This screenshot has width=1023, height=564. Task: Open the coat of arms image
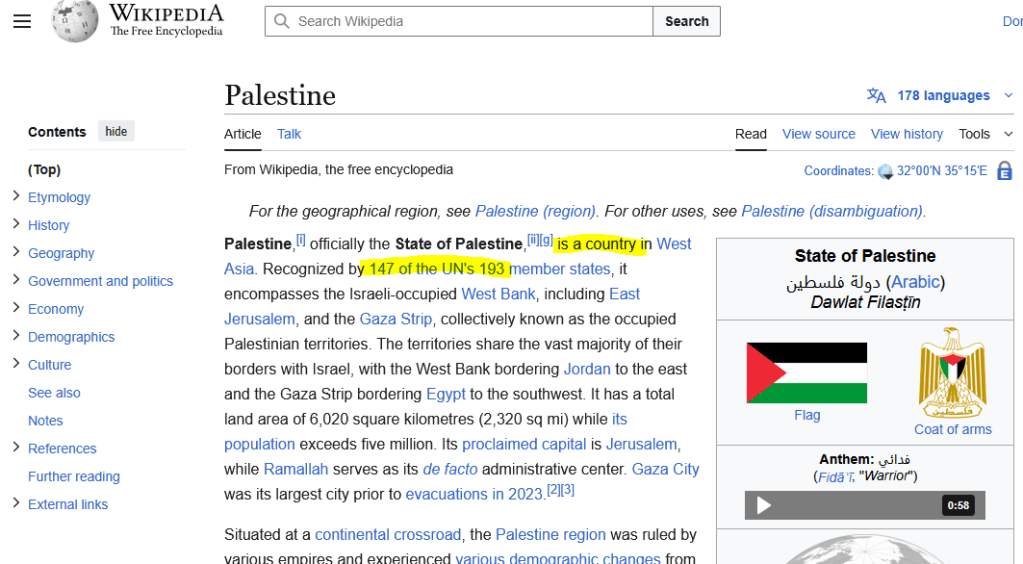coord(952,372)
